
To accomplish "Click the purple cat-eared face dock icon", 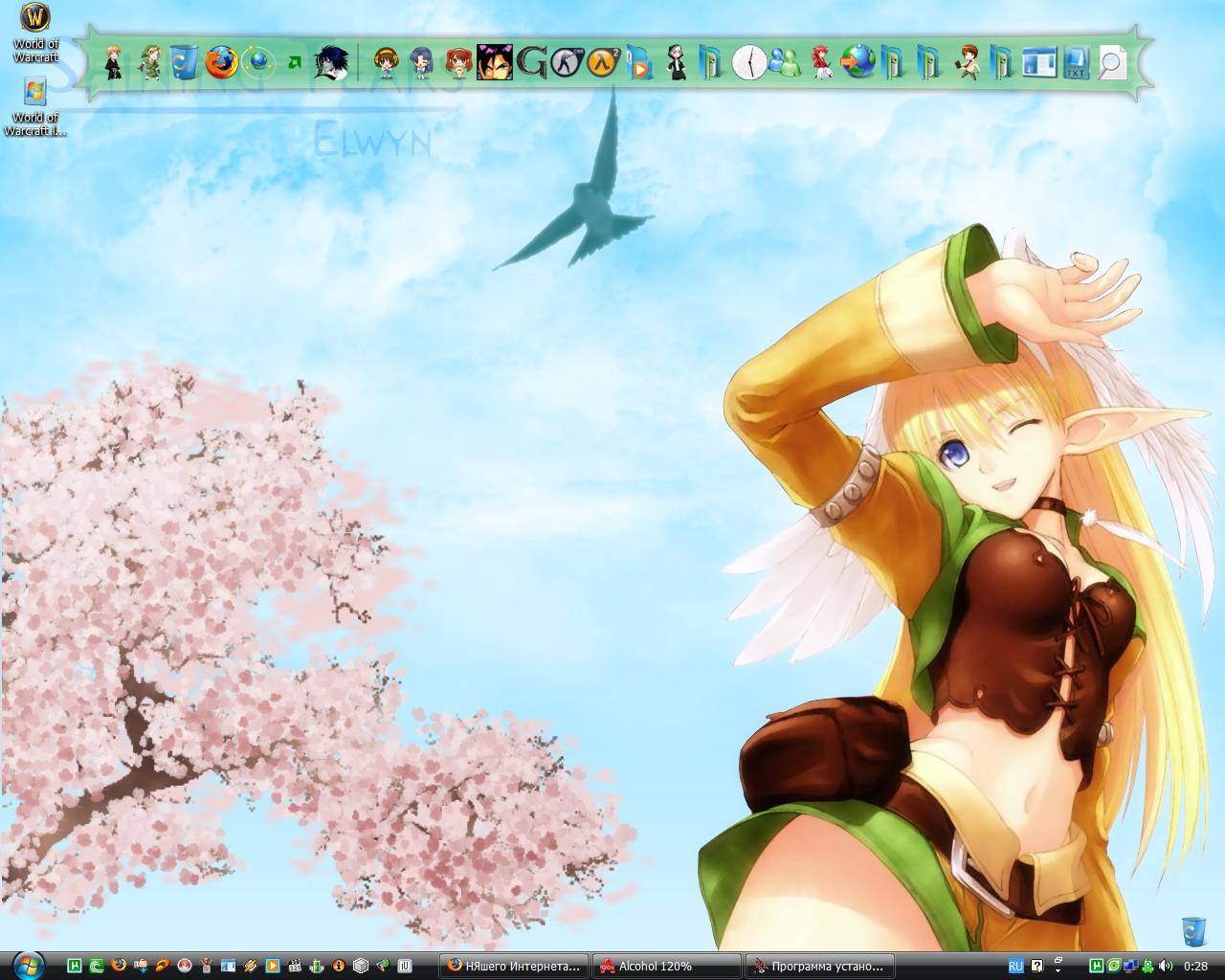I will [495, 62].
